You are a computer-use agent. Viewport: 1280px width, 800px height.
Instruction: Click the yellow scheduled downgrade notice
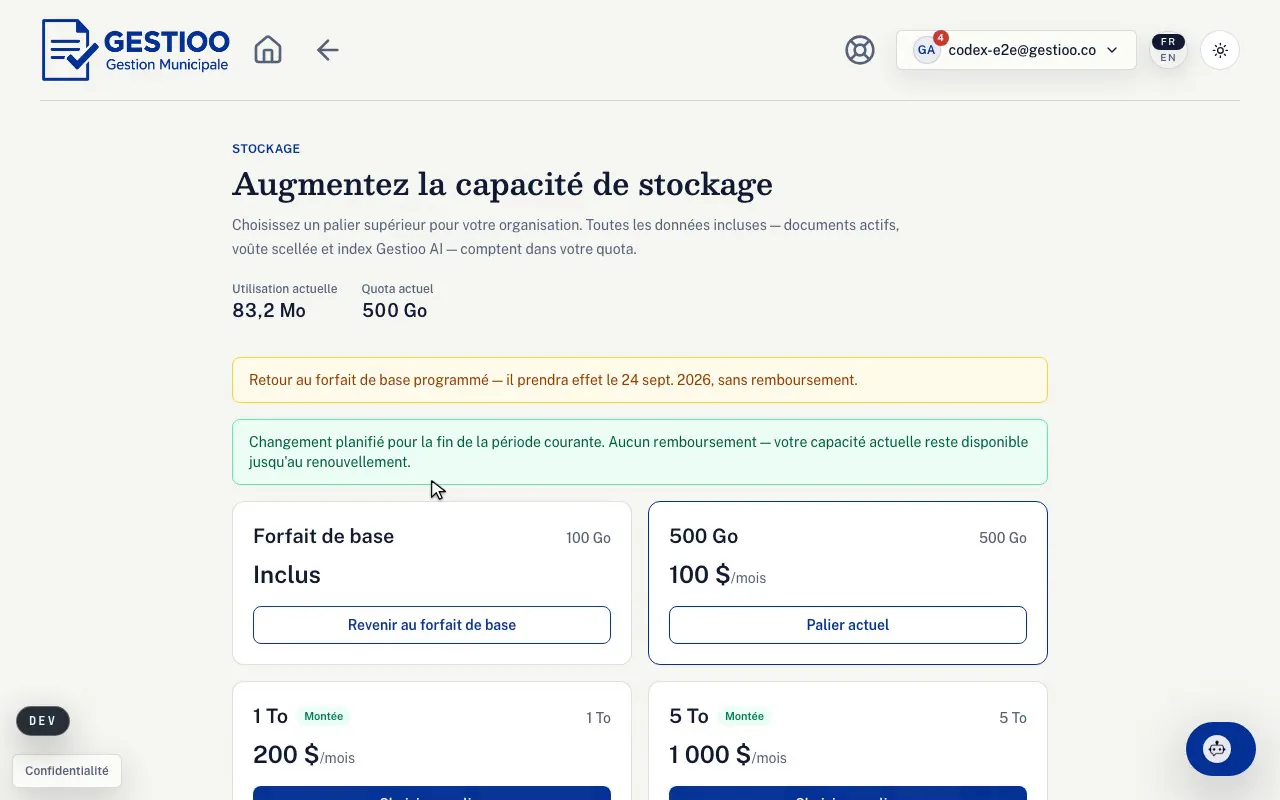click(640, 380)
